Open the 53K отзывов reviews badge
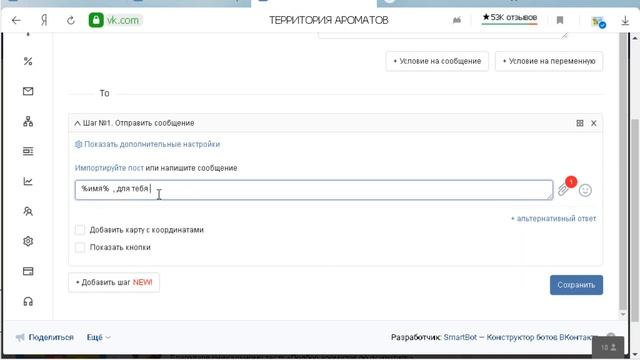 509,18
